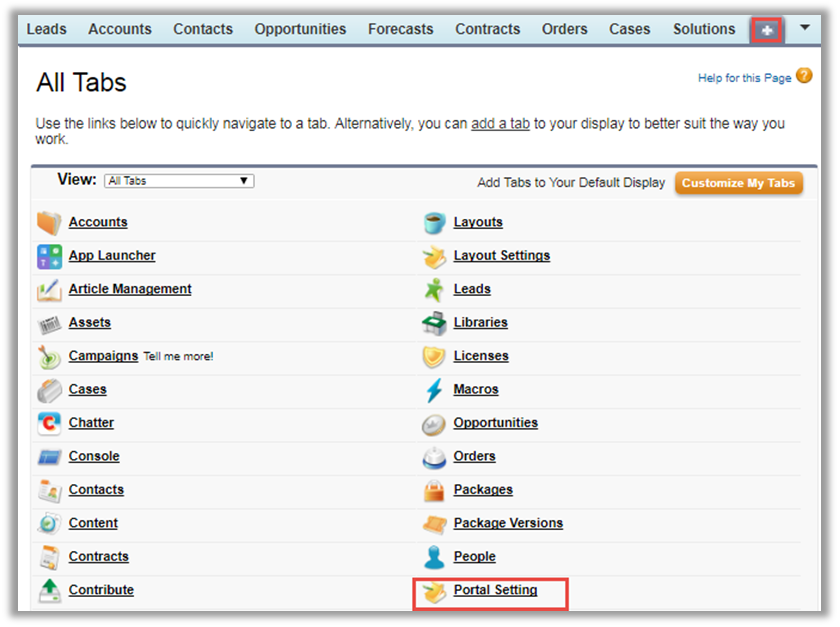Click the Packages bag icon
The height and width of the screenshot is (627, 840).
click(x=434, y=490)
